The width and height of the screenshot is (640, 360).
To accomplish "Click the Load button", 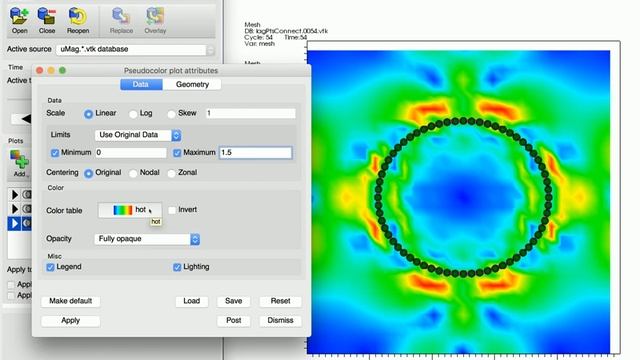I will coord(191,301).
